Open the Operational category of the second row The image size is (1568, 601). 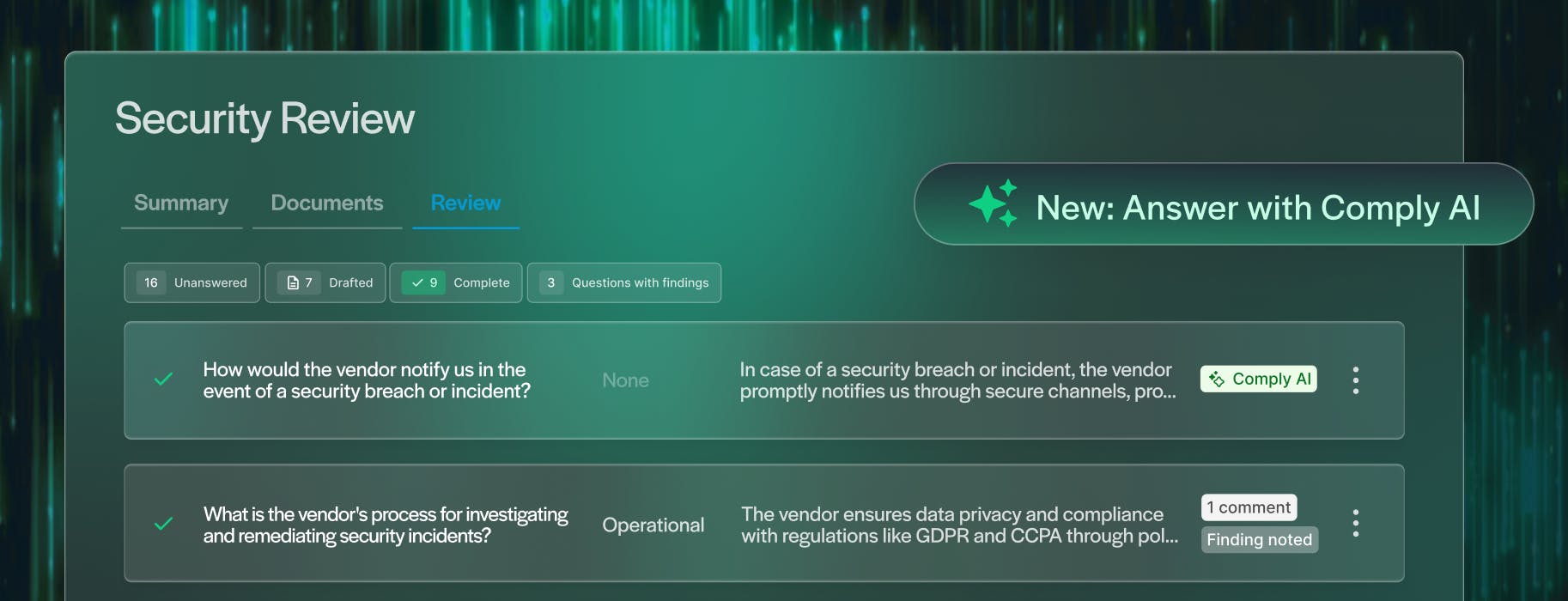pyautogui.click(x=653, y=525)
